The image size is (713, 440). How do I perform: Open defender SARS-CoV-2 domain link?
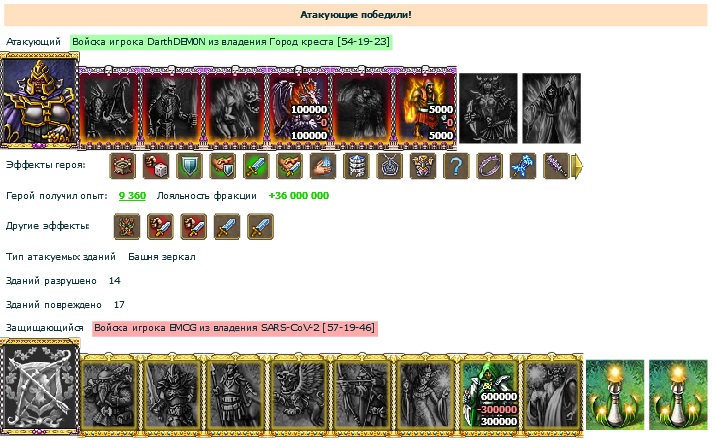pos(235,328)
